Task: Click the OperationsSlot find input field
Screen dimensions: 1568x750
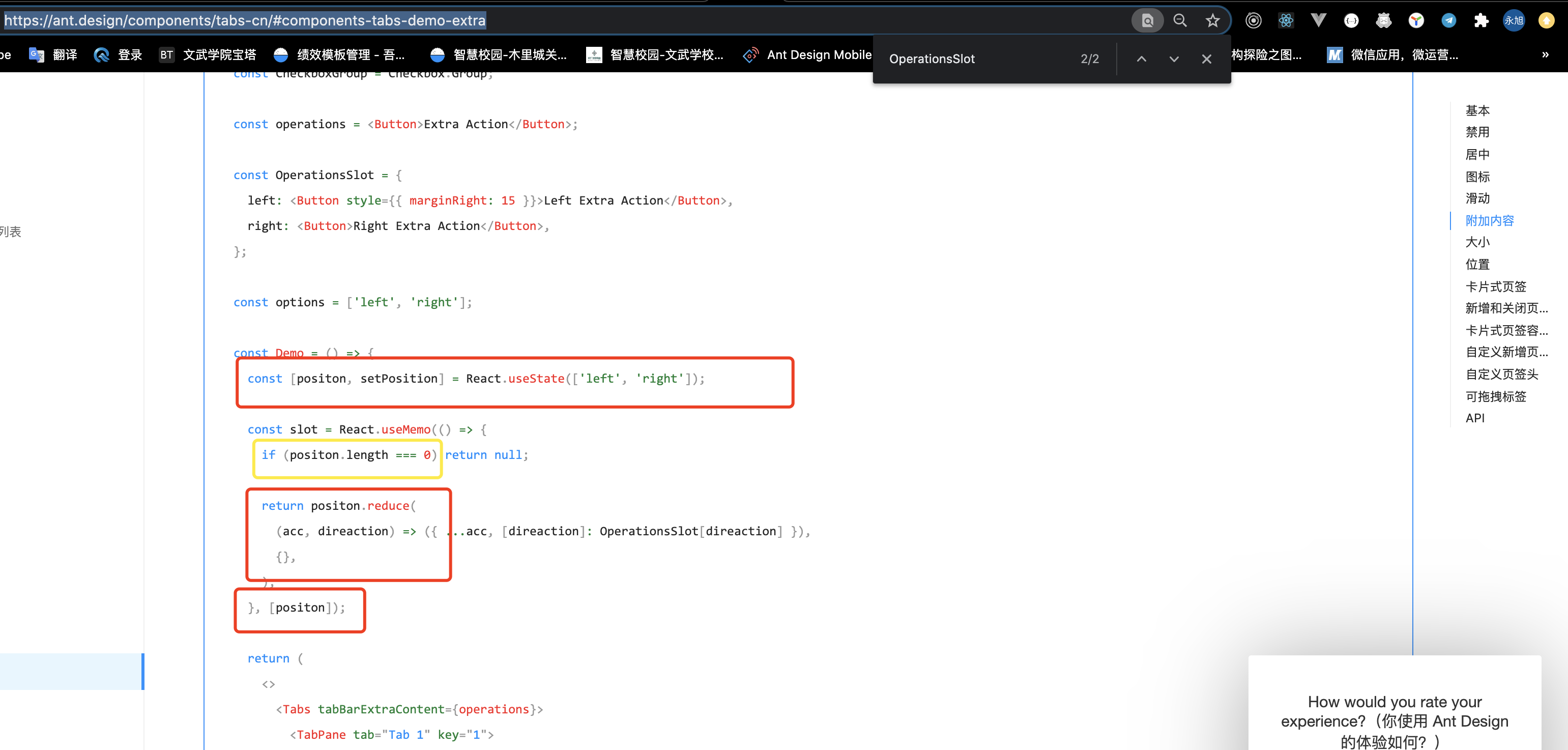Action: (974, 59)
